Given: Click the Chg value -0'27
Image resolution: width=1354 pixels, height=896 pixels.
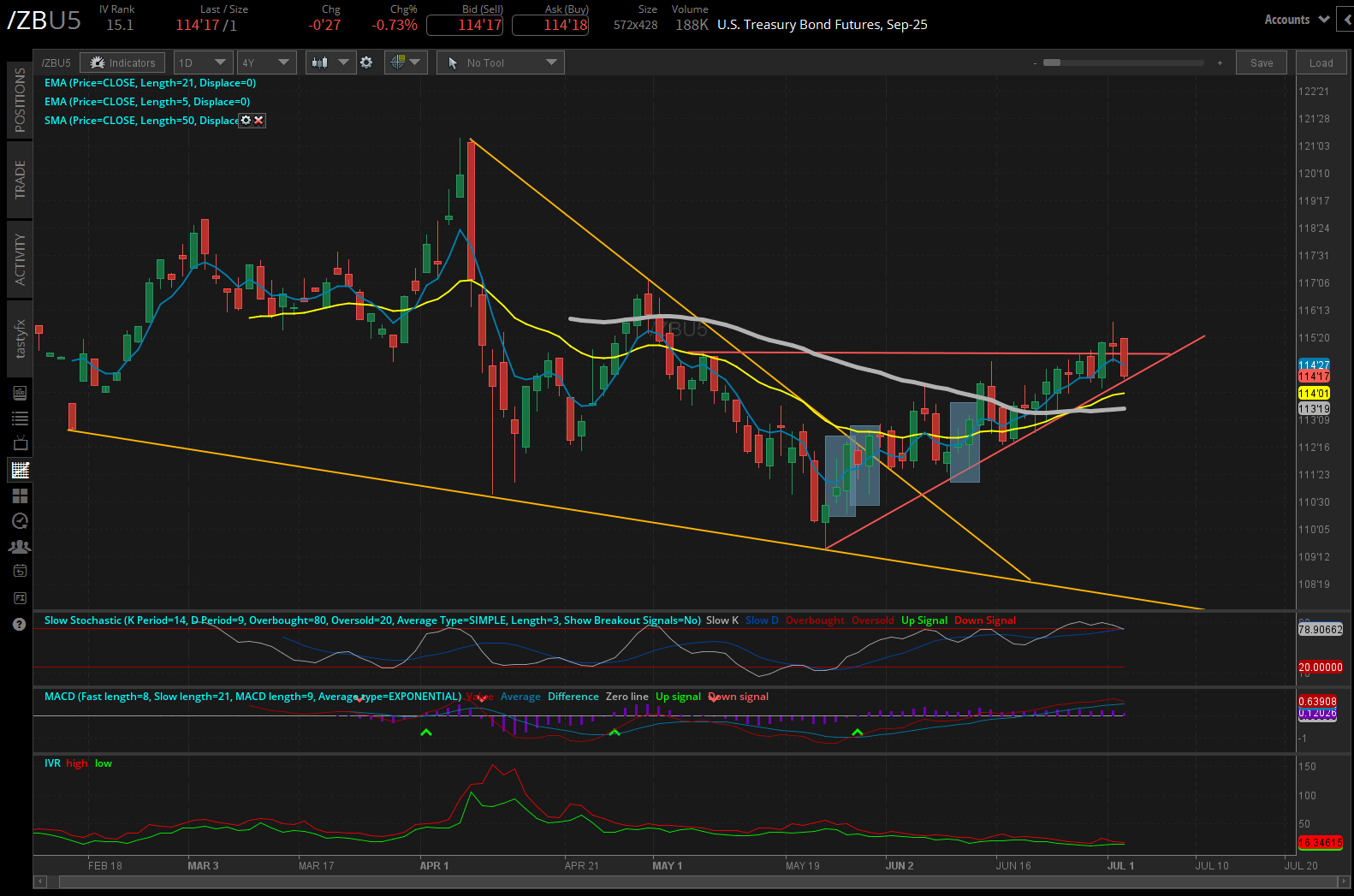Looking at the screenshot, I should tap(324, 25).
